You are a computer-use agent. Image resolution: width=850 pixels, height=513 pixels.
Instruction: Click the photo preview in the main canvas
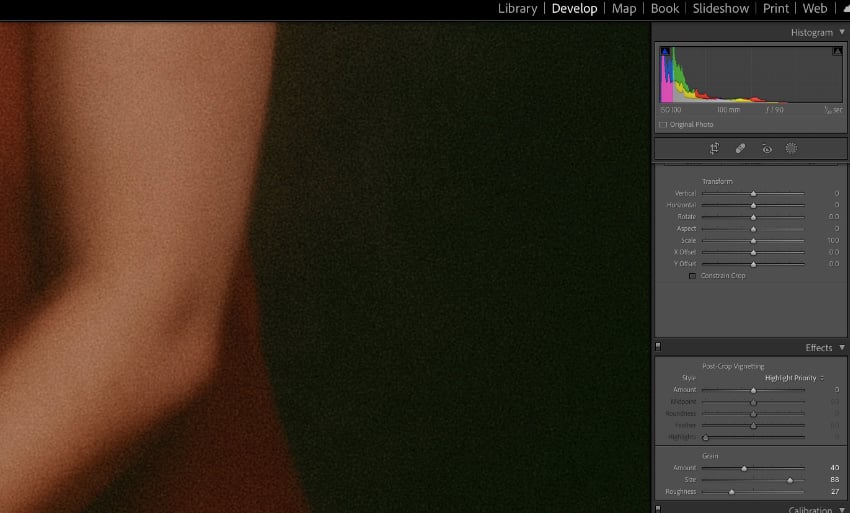[325, 267]
